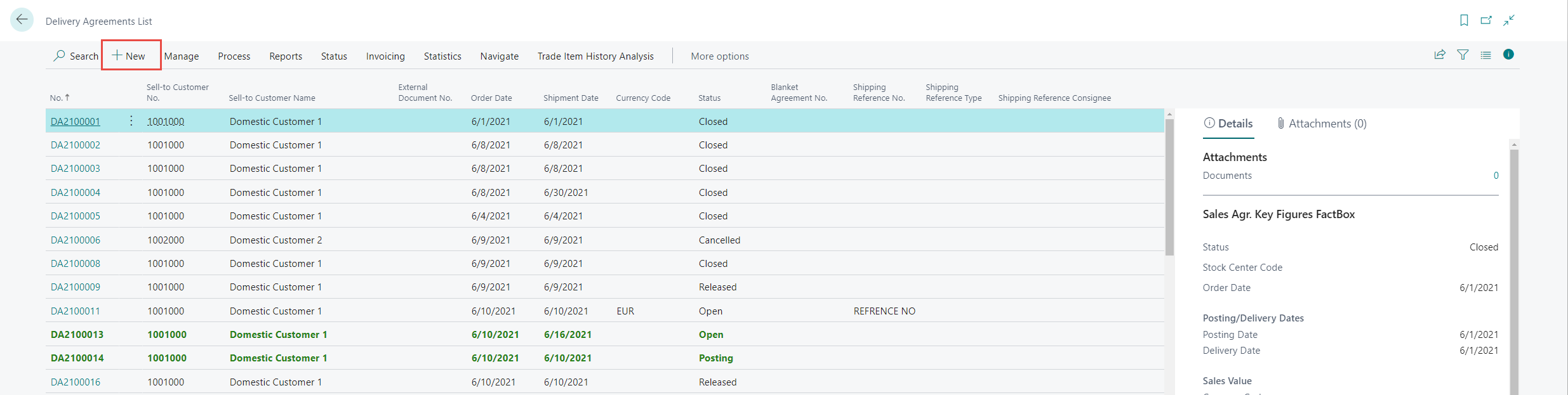Show row options for DA2100001
The height and width of the screenshot is (395, 1568).
click(131, 121)
